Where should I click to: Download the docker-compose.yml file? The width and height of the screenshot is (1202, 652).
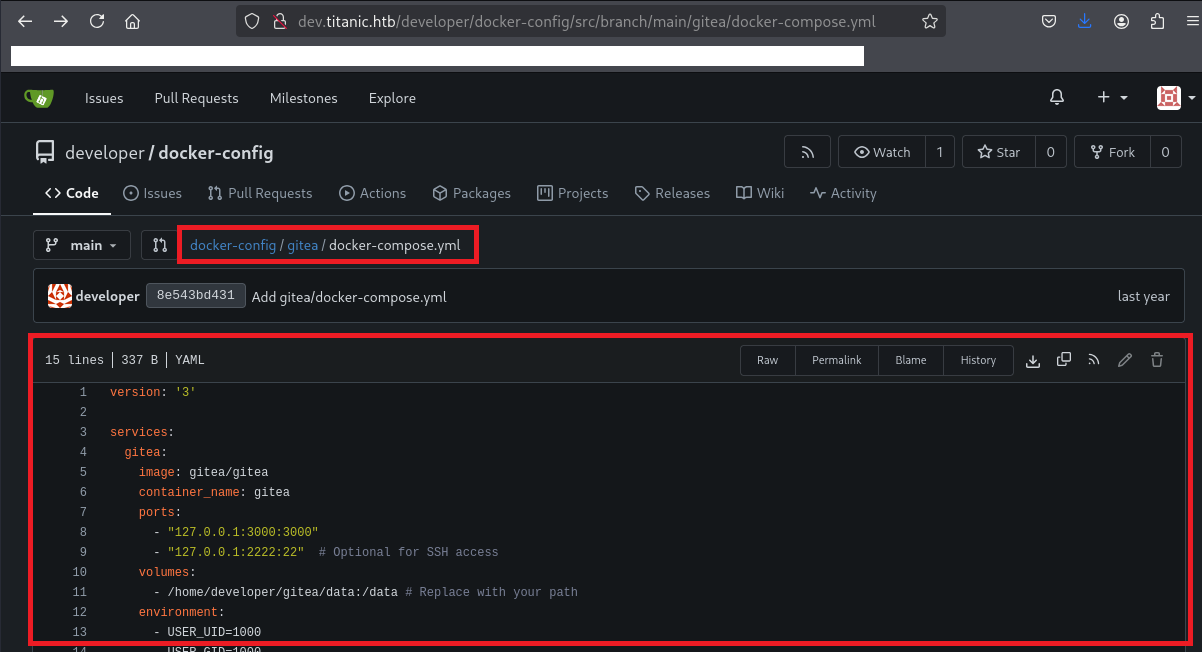click(x=1033, y=360)
